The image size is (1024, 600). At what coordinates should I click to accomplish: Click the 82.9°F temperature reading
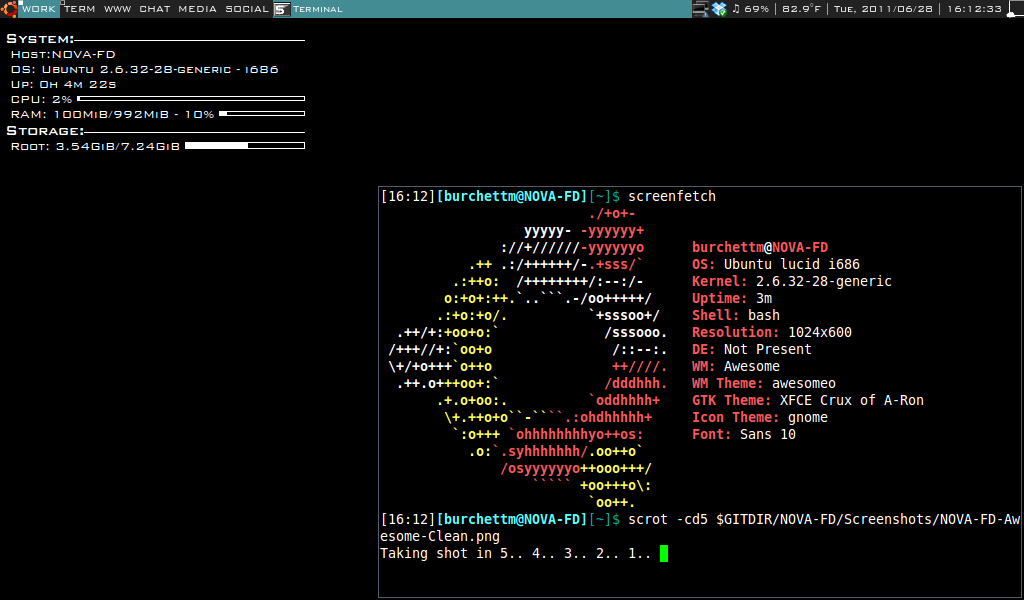[x=801, y=9]
